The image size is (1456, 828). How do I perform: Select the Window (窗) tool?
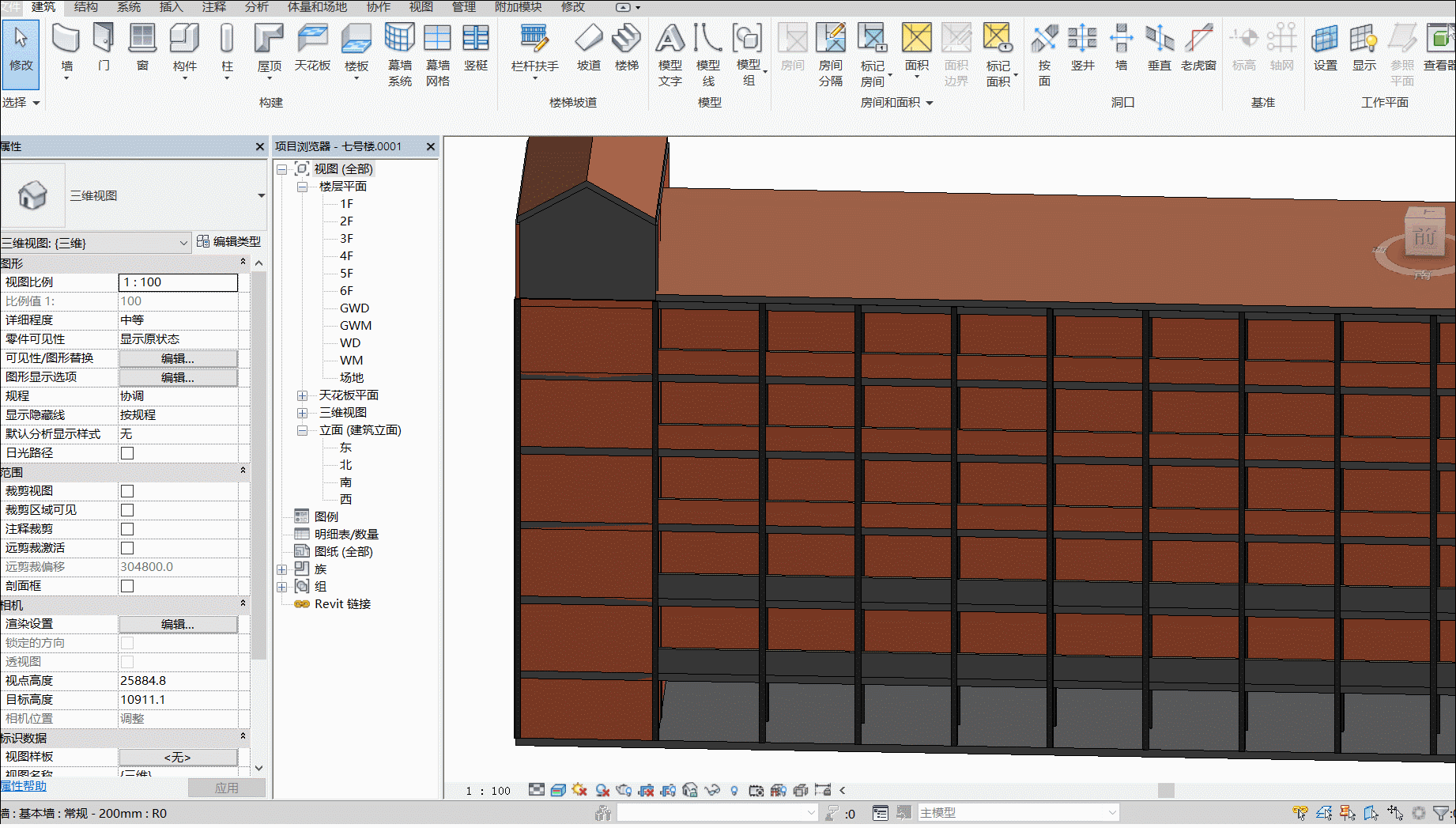click(x=142, y=47)
